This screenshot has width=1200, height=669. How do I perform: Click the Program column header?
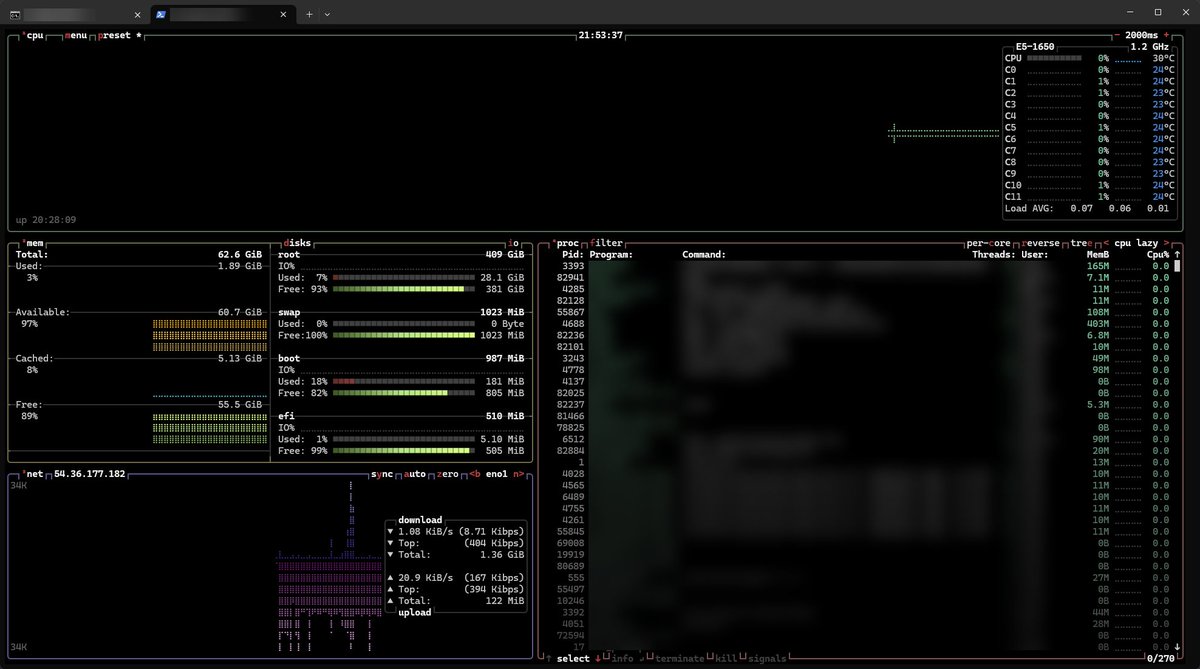(x=610, y=255)
